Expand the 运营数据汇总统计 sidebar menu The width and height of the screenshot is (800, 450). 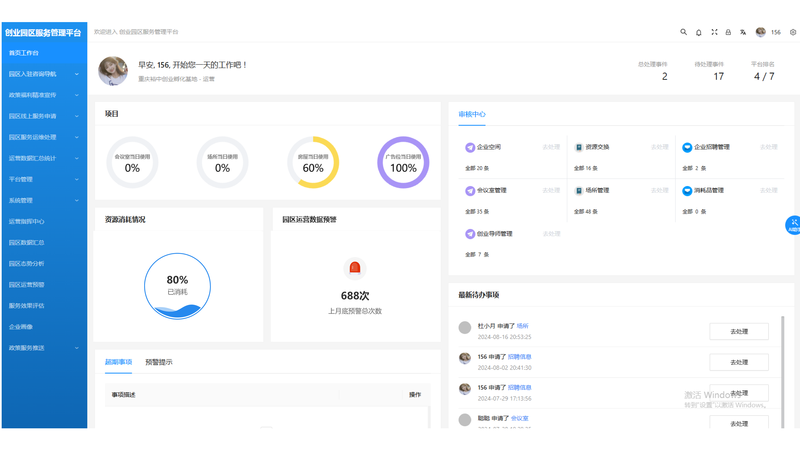click(44, 158)
